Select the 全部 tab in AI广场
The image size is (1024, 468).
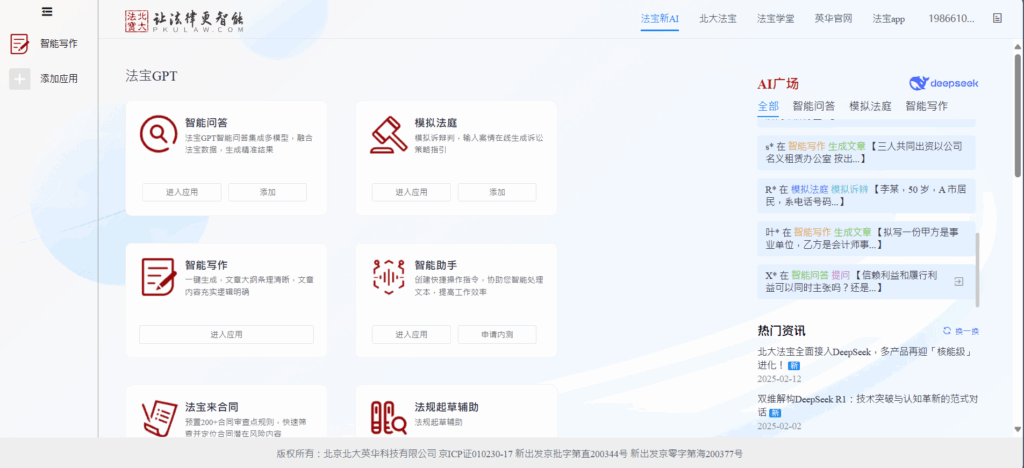pos(768,106)
